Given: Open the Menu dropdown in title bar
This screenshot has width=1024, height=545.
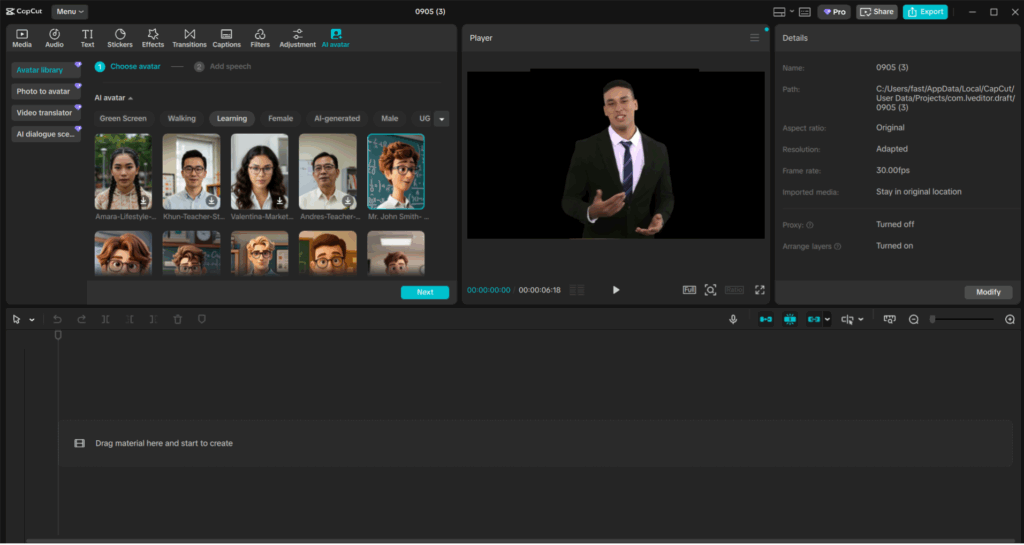Looking at the screenshot, I should pos(69,12).
